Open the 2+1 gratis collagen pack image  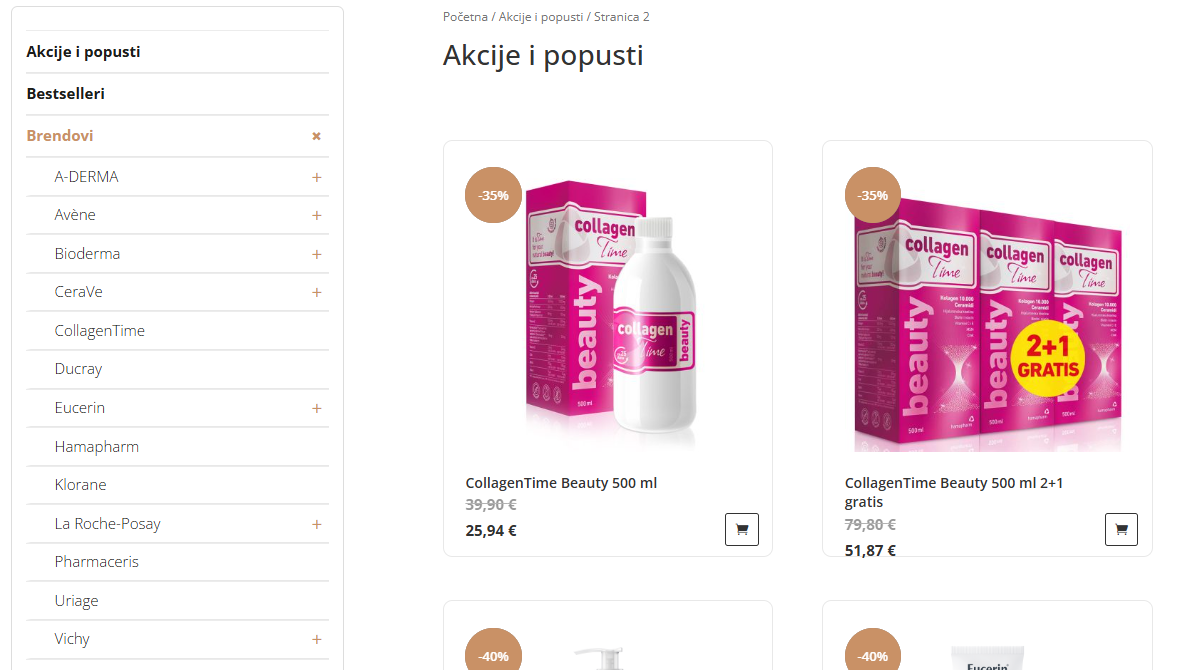(x=987, y=308)
